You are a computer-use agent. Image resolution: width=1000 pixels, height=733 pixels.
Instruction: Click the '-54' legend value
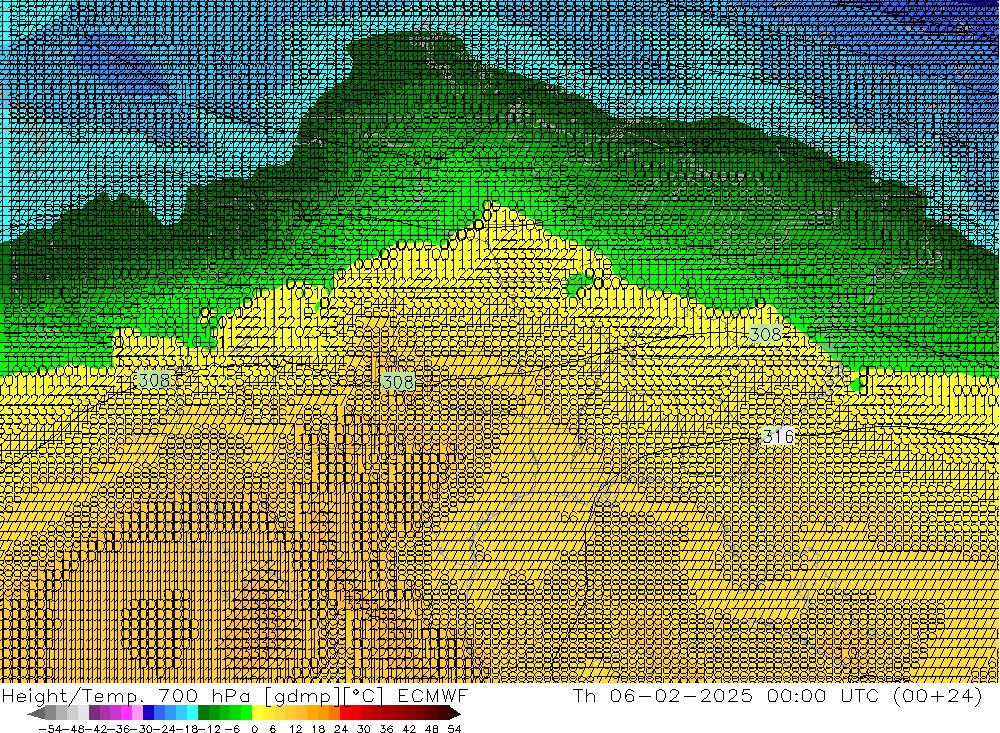coord(50,729)
